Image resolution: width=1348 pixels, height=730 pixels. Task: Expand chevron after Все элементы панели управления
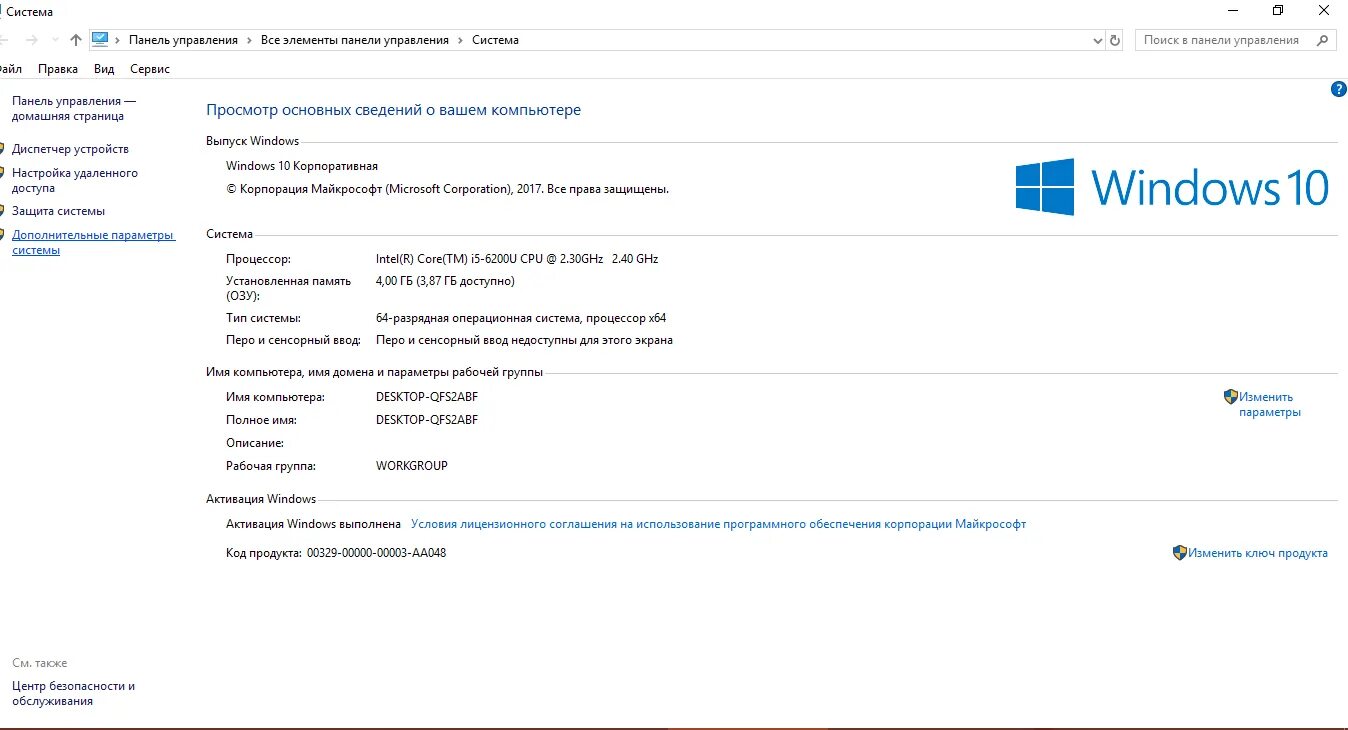(x=461, y=40)
